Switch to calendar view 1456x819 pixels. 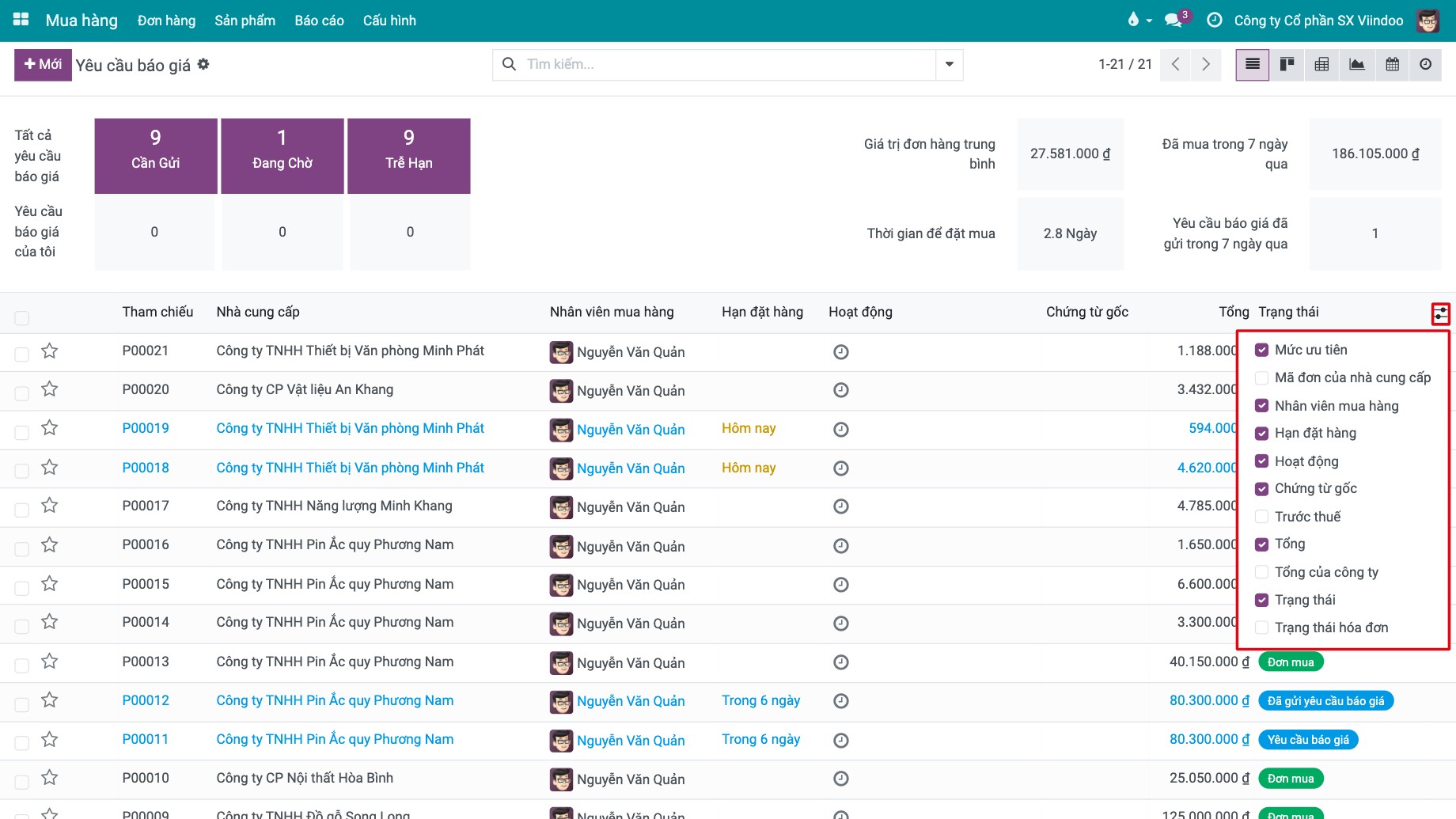(1393, 64)
